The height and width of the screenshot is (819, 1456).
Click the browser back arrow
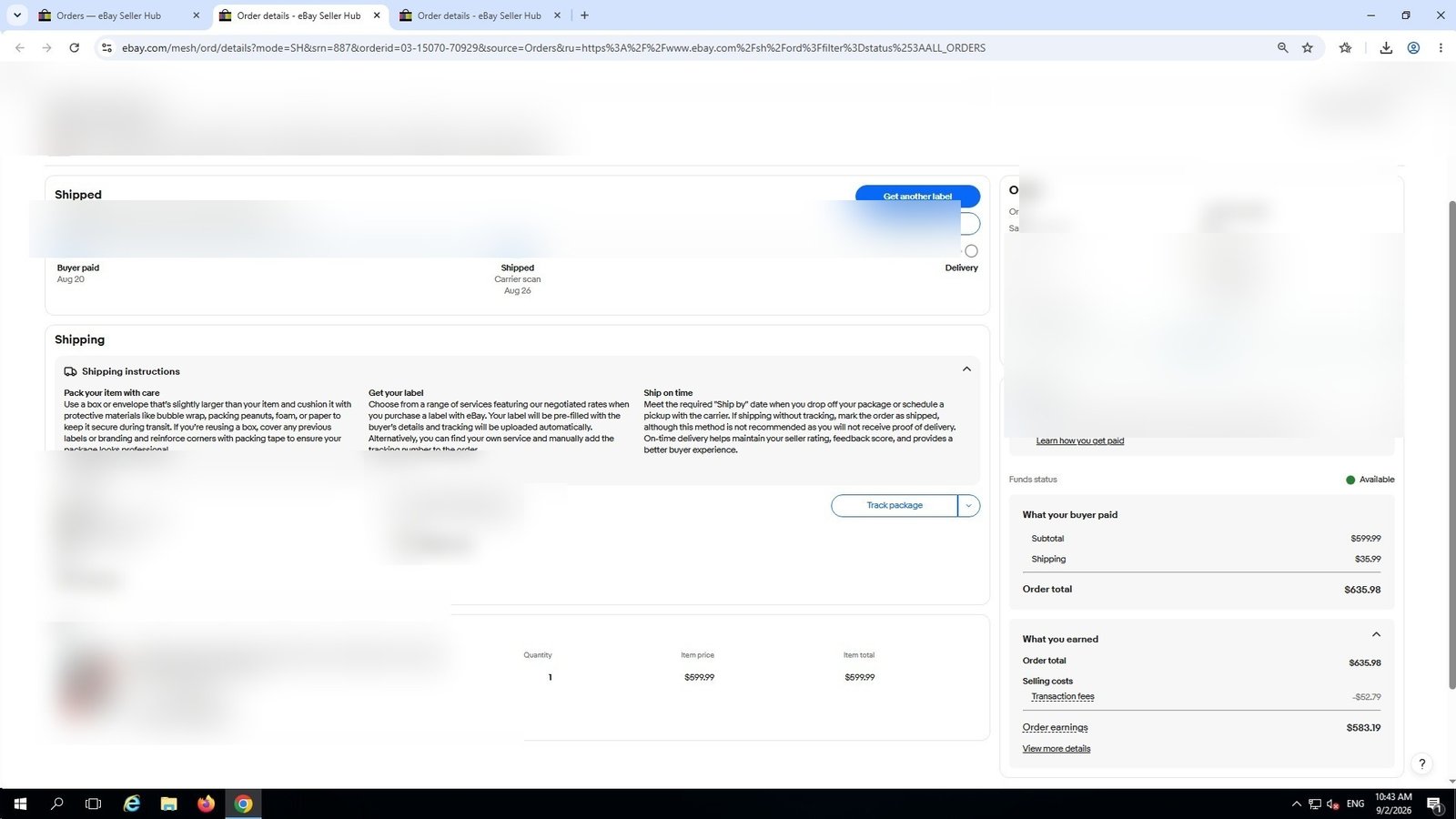pos(20,47)
